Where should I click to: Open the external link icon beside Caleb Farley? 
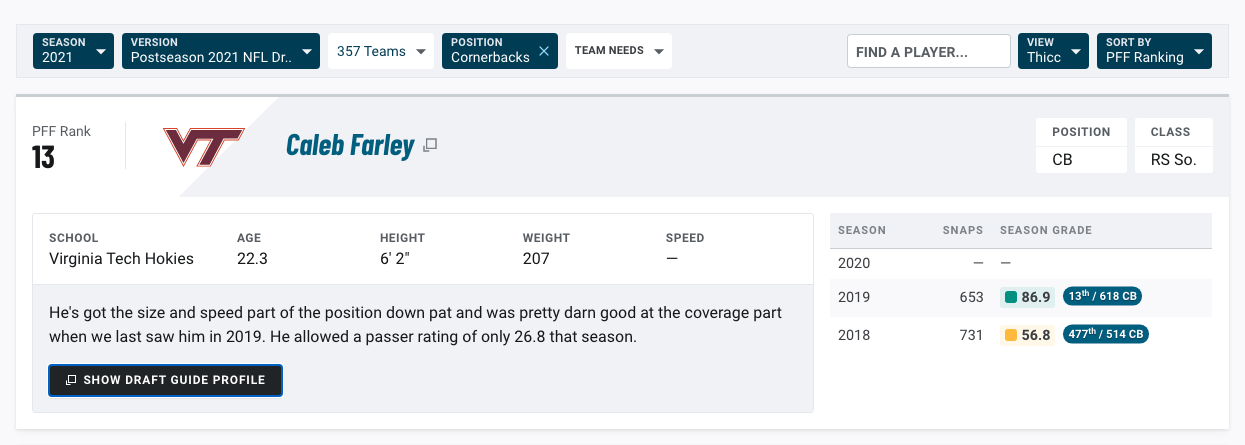coord(430,146)
